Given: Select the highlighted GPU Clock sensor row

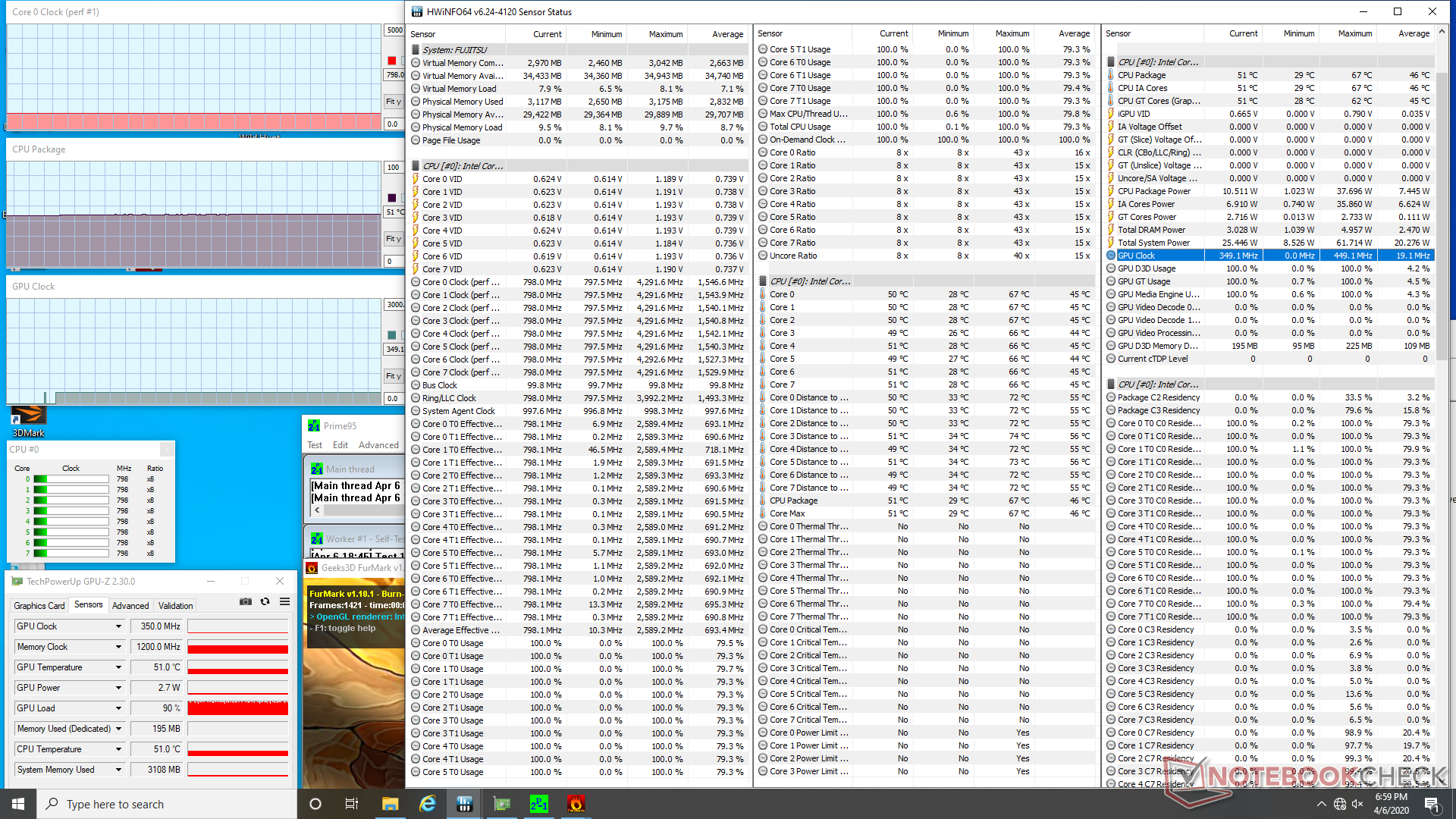Looking at the screenshot, I should pos(1270,256).
